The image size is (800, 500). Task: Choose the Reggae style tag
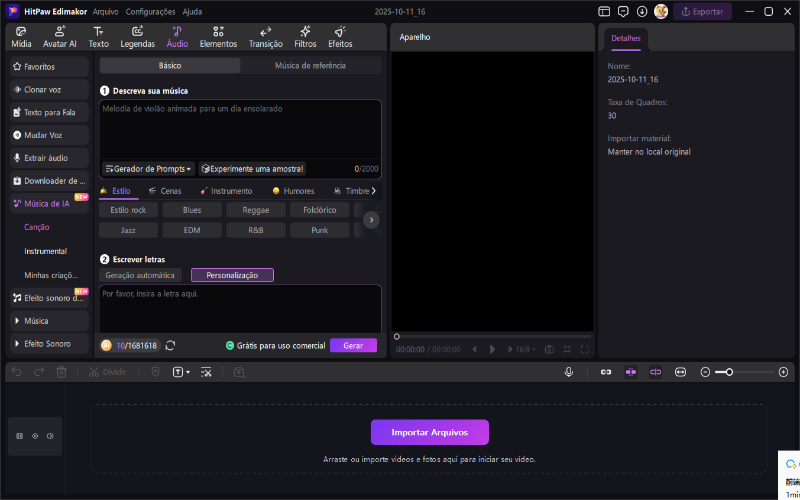[x=256, y=210]
